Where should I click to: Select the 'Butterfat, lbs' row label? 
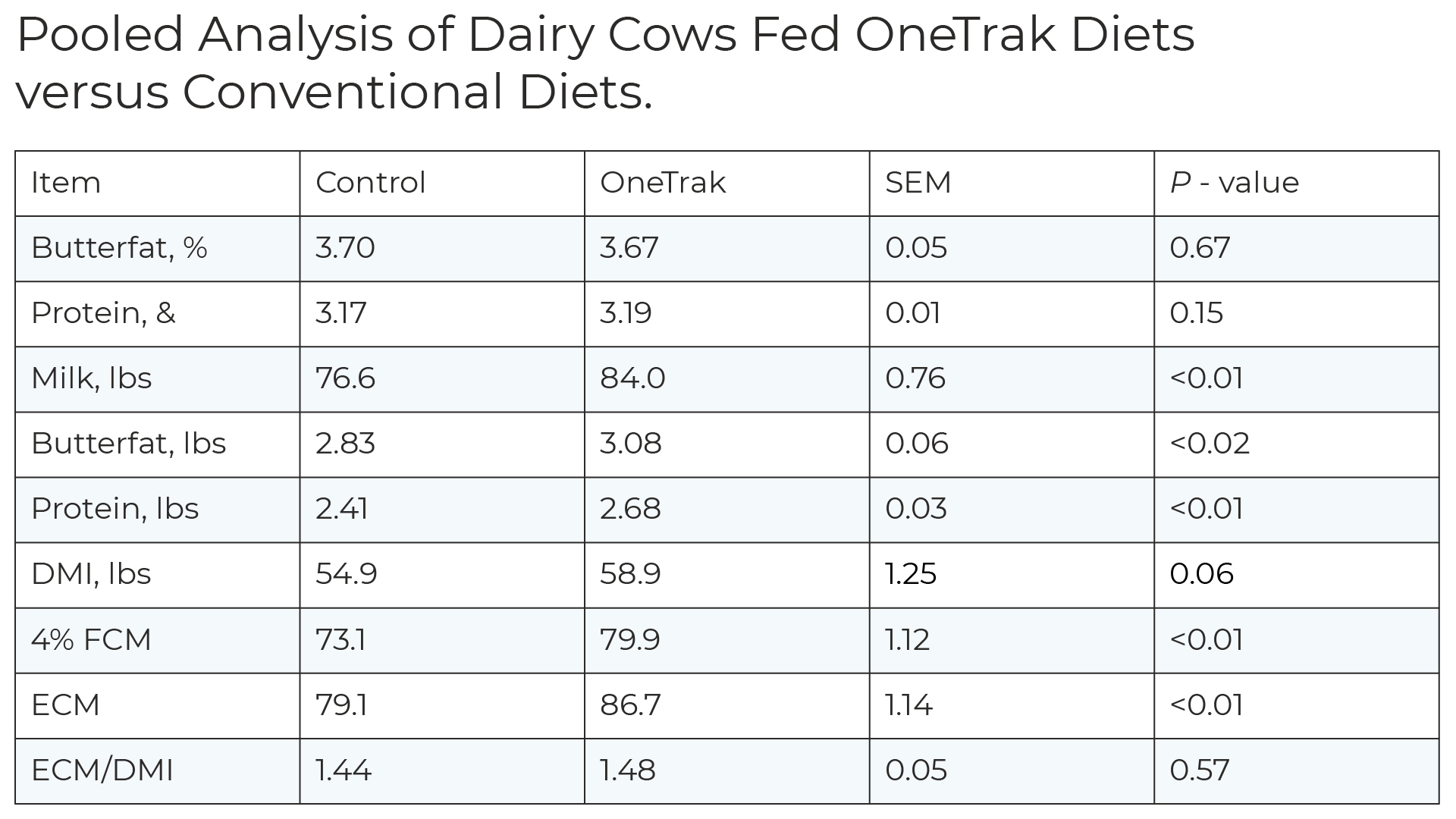pos(129,444)
